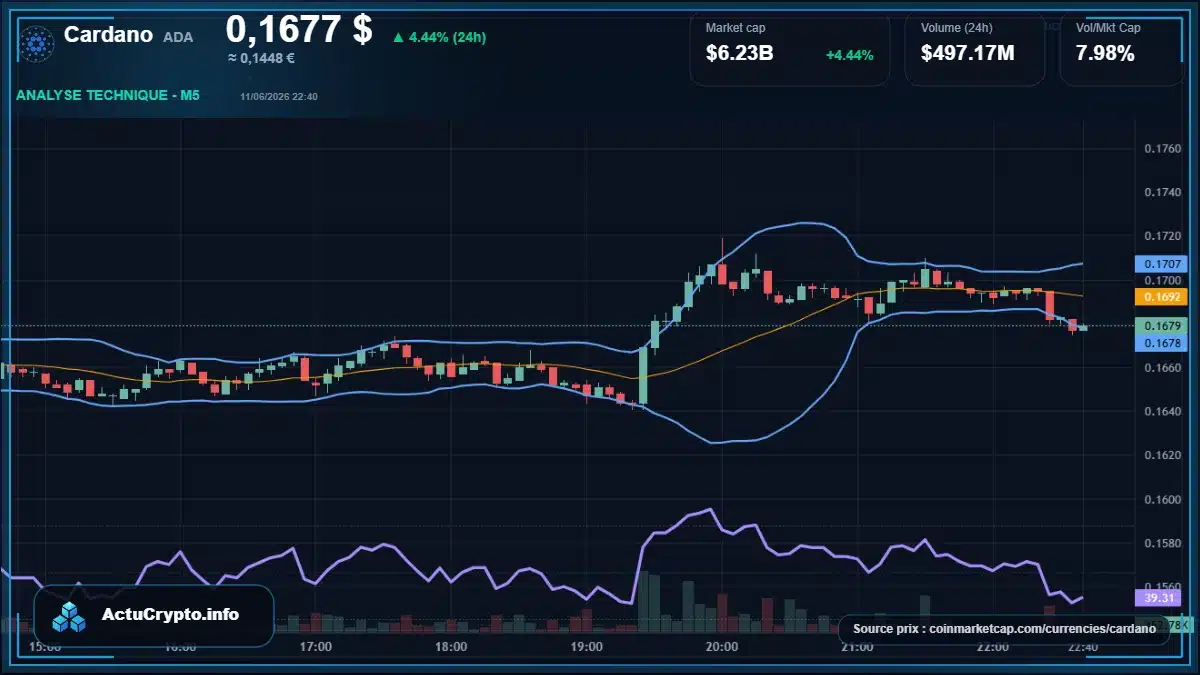The height and width of the screenshot is (675, 1200).
Task: Click the 11/06/2026 22:40 timestamp
Action: (279, 97)
